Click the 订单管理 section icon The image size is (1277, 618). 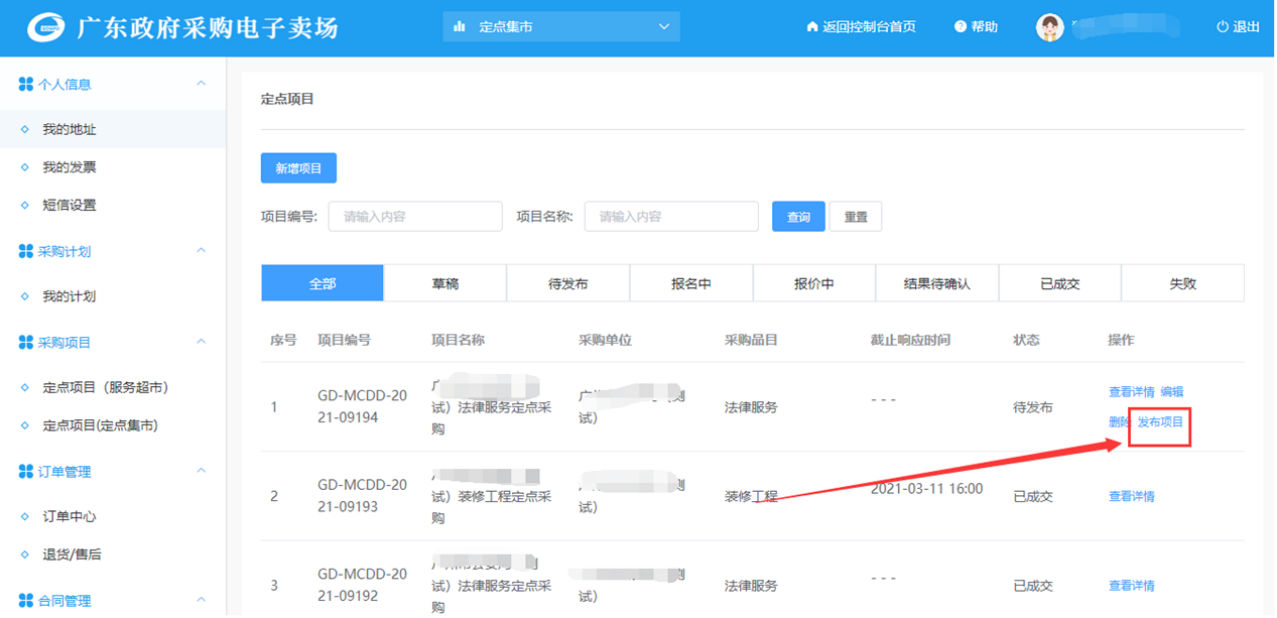click(x=26, y=471)
